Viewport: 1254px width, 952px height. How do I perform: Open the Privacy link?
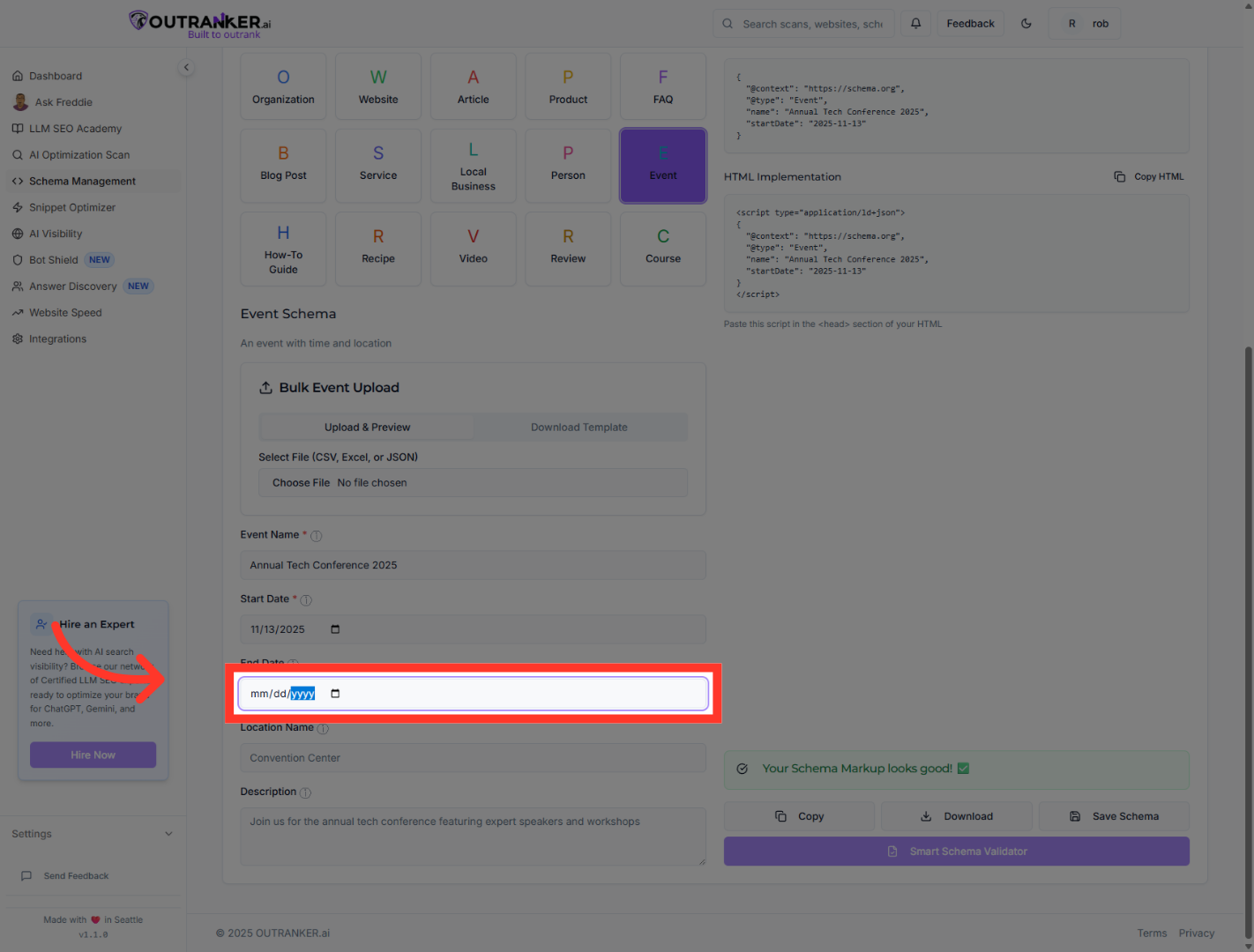(x=1197, y=933)
